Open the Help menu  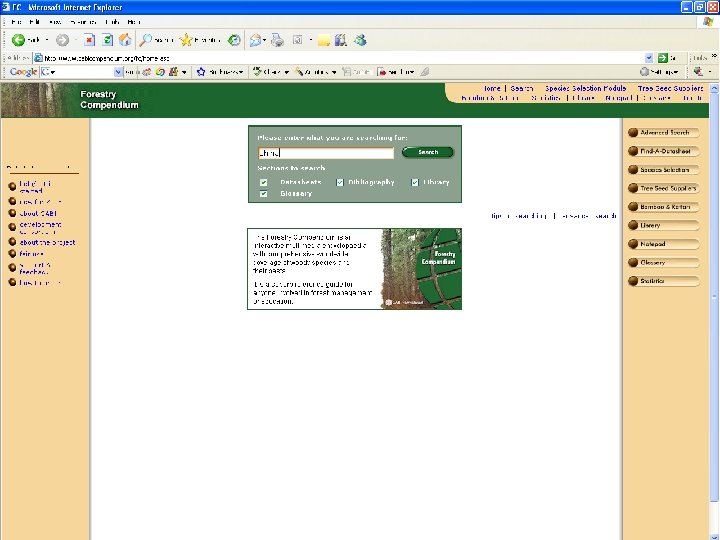134,22
